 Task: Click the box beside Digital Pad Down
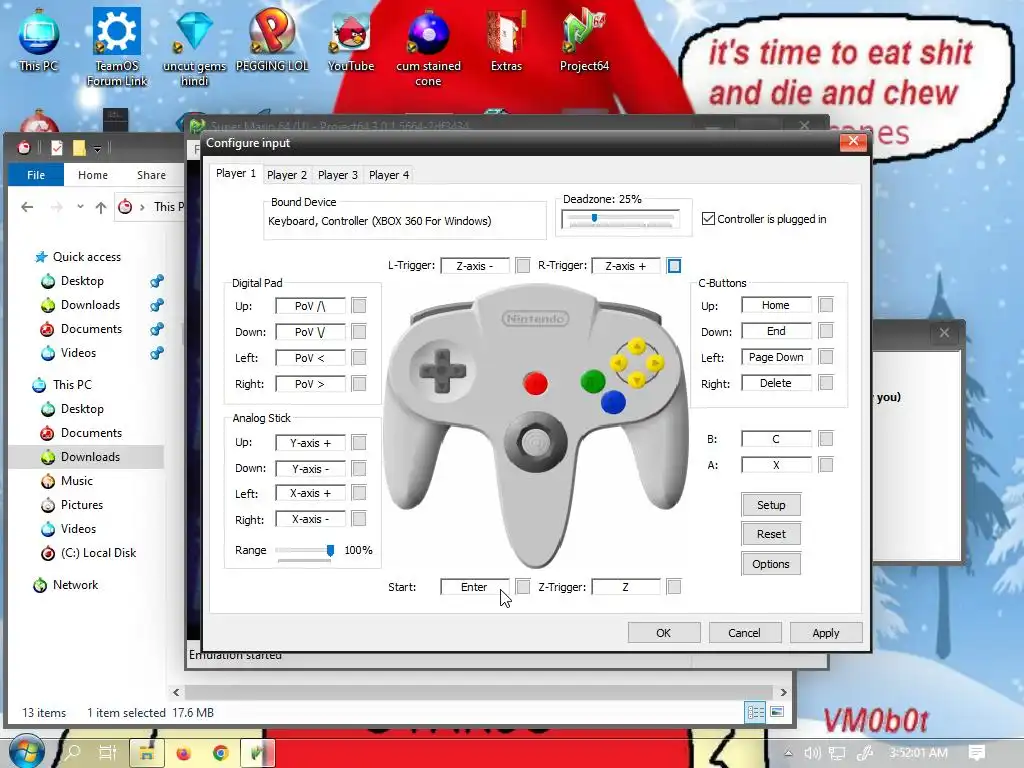[359, 332]
